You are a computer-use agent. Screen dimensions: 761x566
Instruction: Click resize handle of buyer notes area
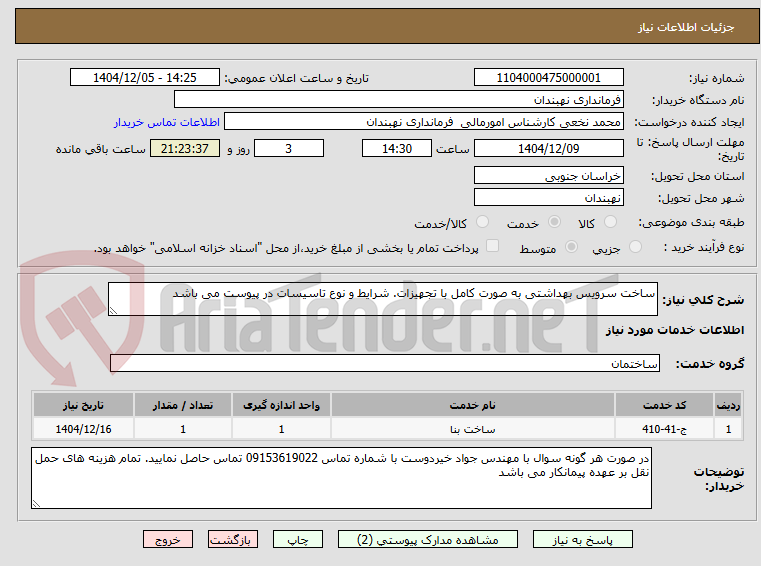click(x=36, y=504)
